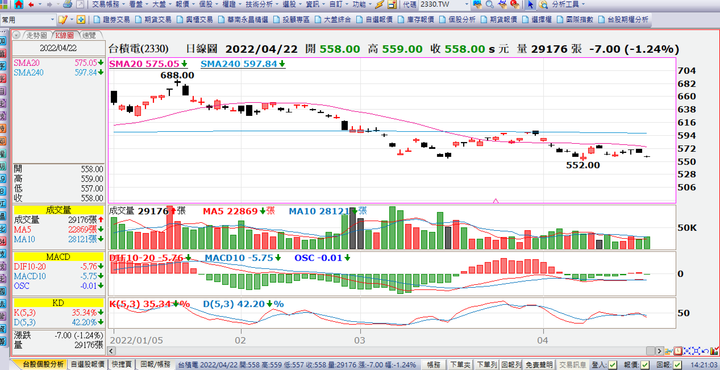Click the blue plus add-page icon

coord(81,20)
